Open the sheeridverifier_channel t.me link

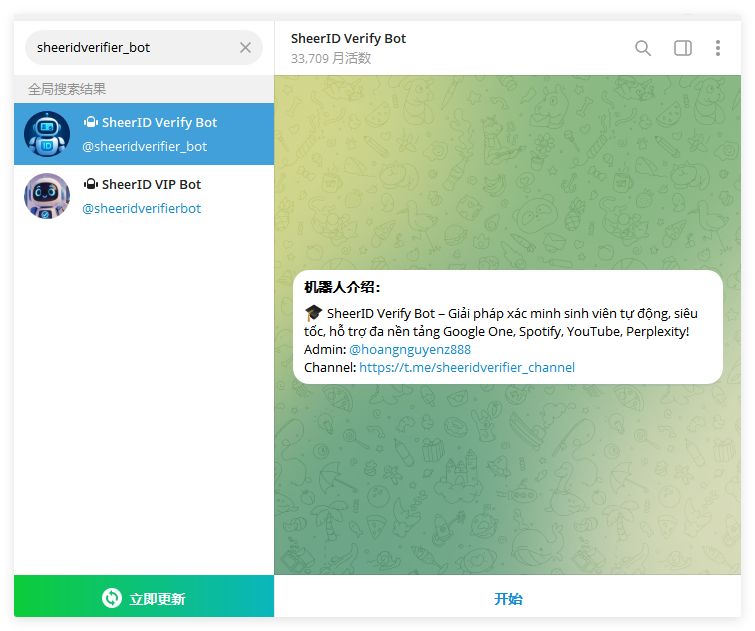(x=467, y=368)
